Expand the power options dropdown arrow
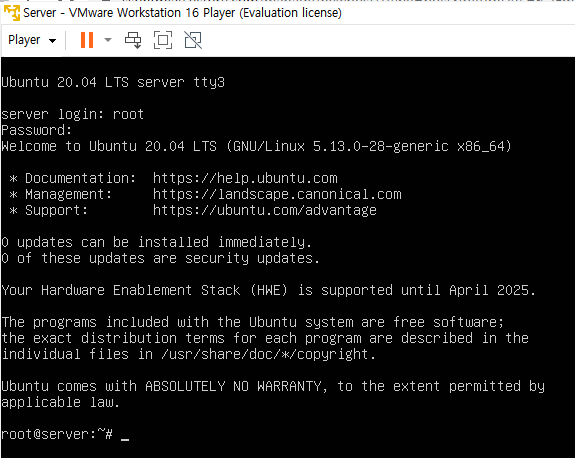The image size is (575, 458). [108, 40]
